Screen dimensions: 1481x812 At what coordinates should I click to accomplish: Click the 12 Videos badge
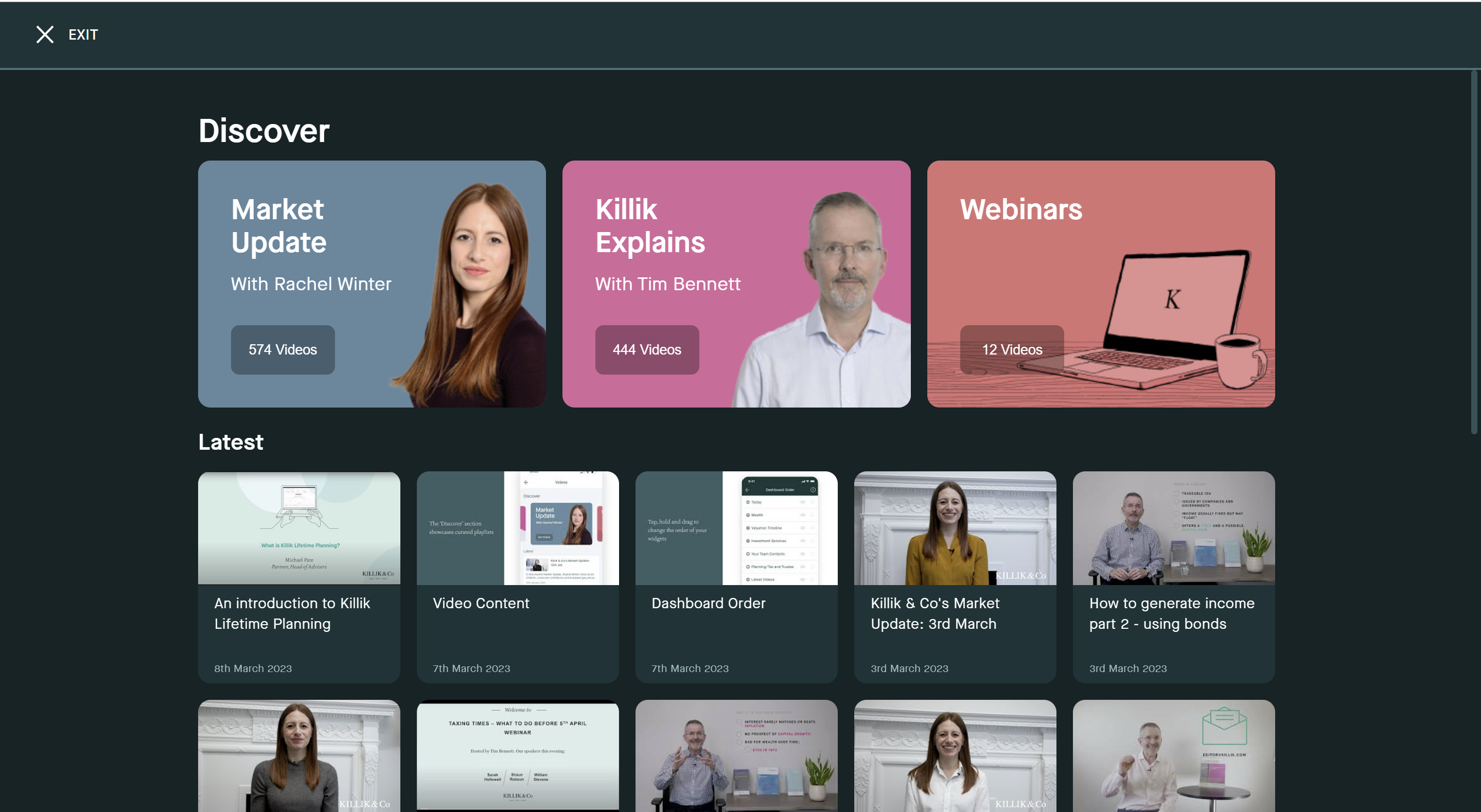pos(1012,349)
